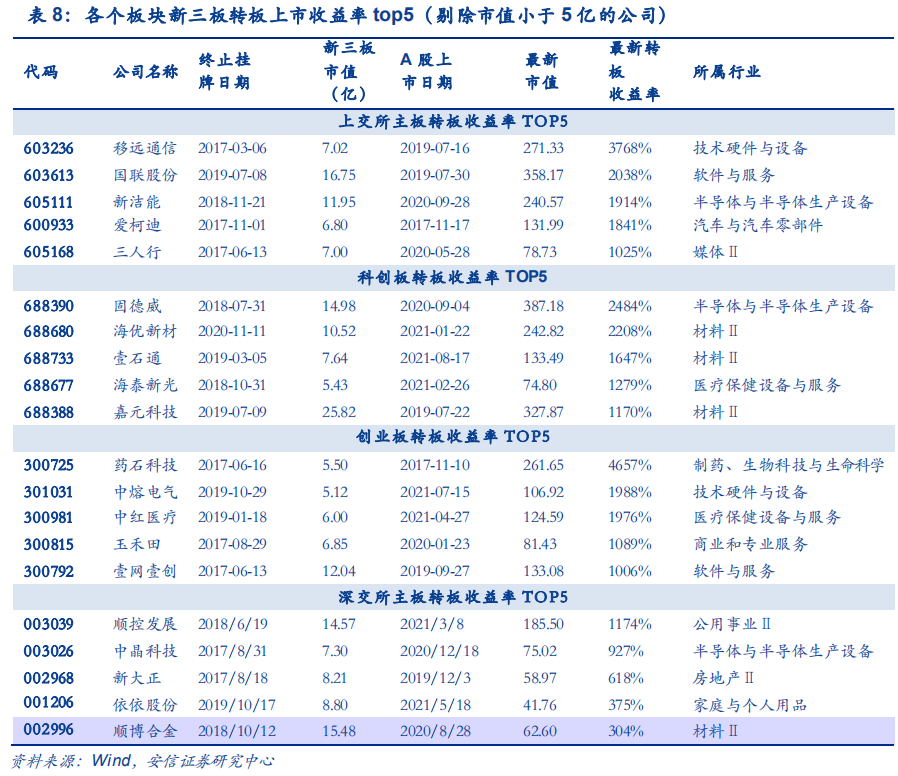898x776 pixels.
Task: Click stock code 605111
Action: (x=49, y=203)
